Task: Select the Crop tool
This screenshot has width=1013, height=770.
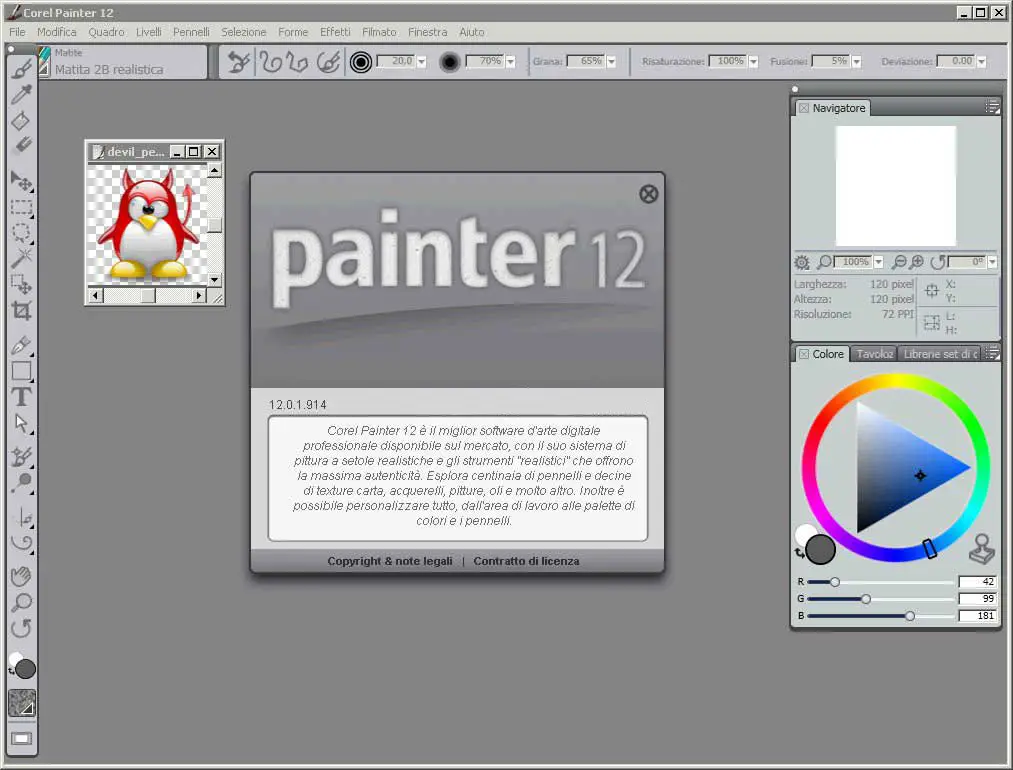Action: coord(21,311)
